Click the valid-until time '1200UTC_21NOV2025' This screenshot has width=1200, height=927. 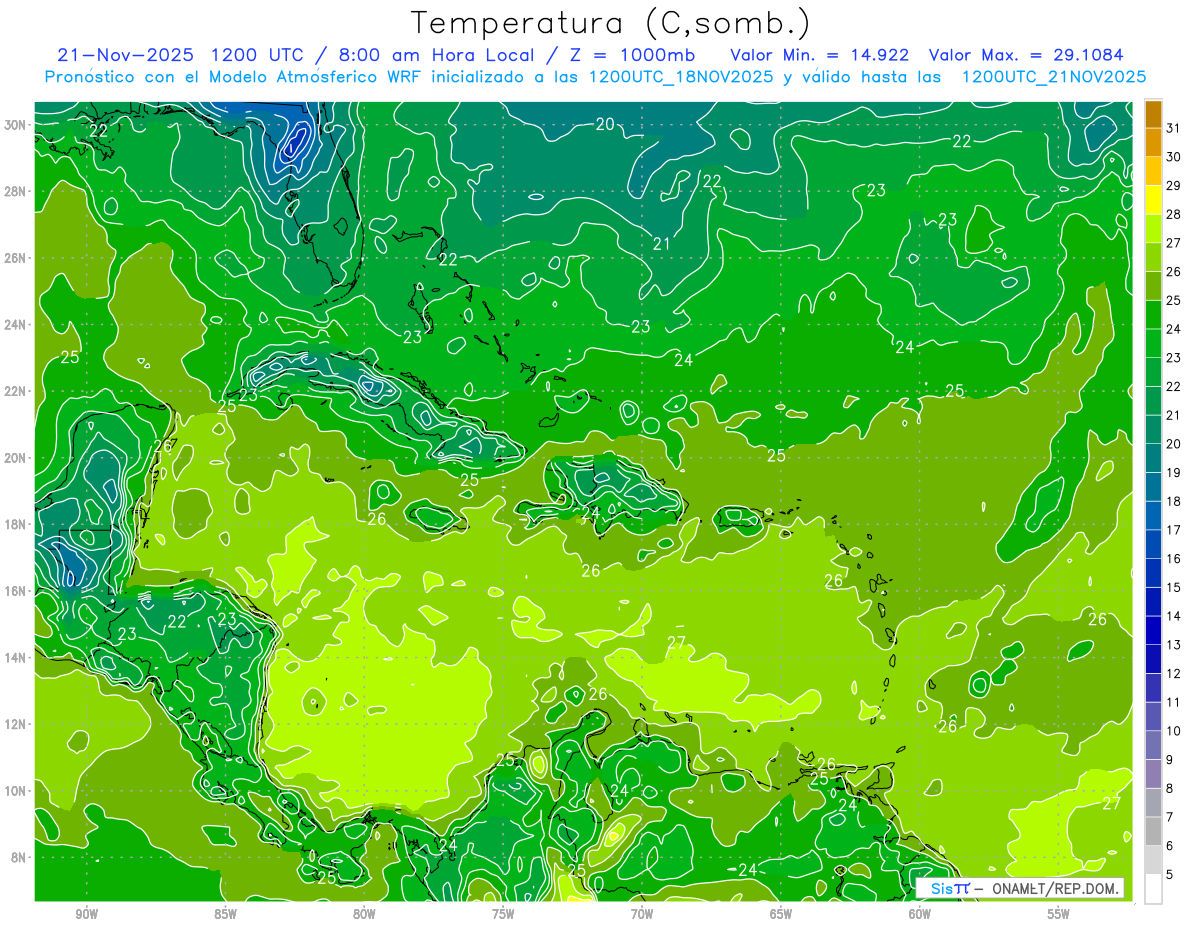[1053, 76]
